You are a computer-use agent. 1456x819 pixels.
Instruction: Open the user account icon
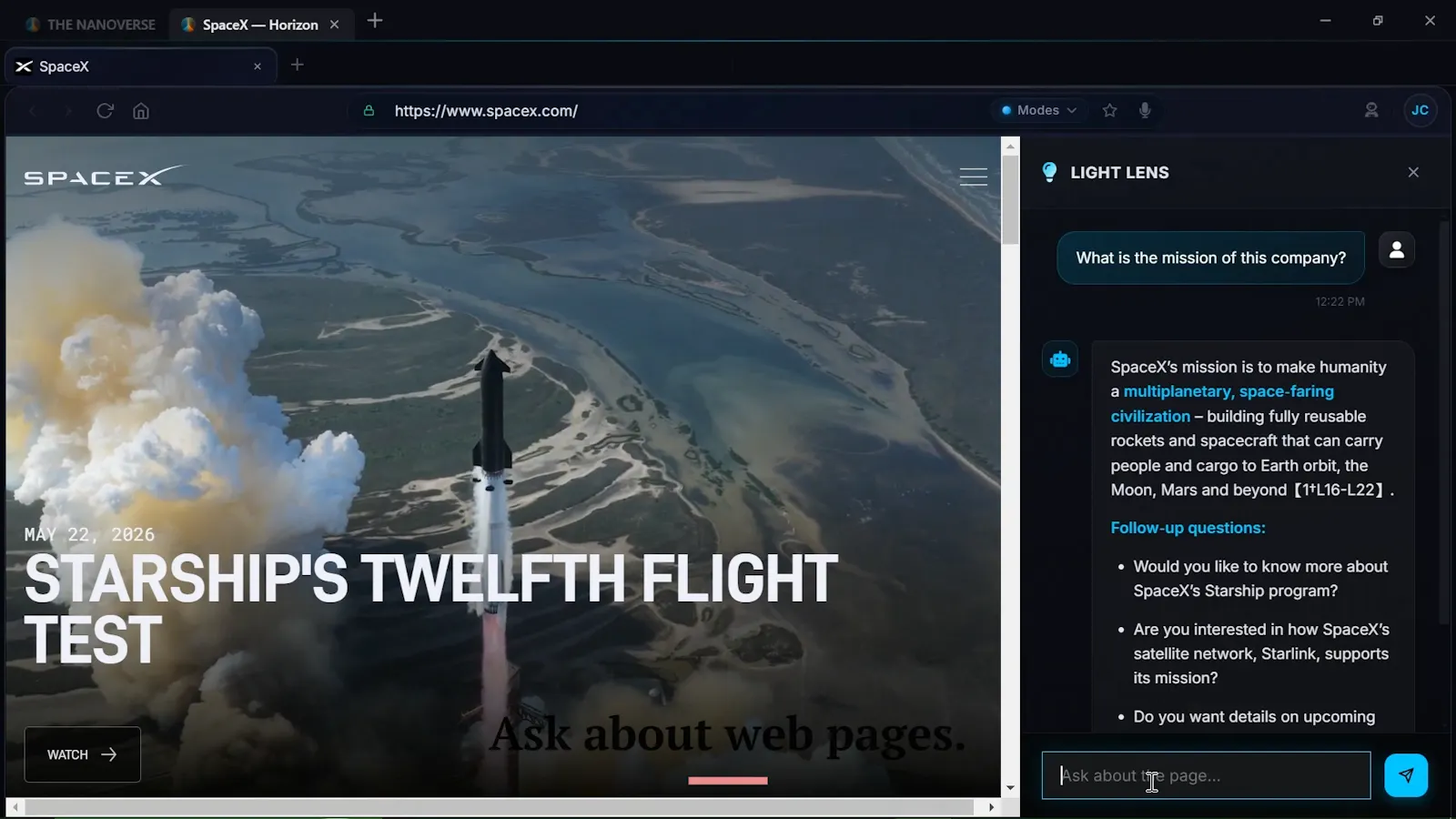pyautogui.click(x=1371, y=110)
